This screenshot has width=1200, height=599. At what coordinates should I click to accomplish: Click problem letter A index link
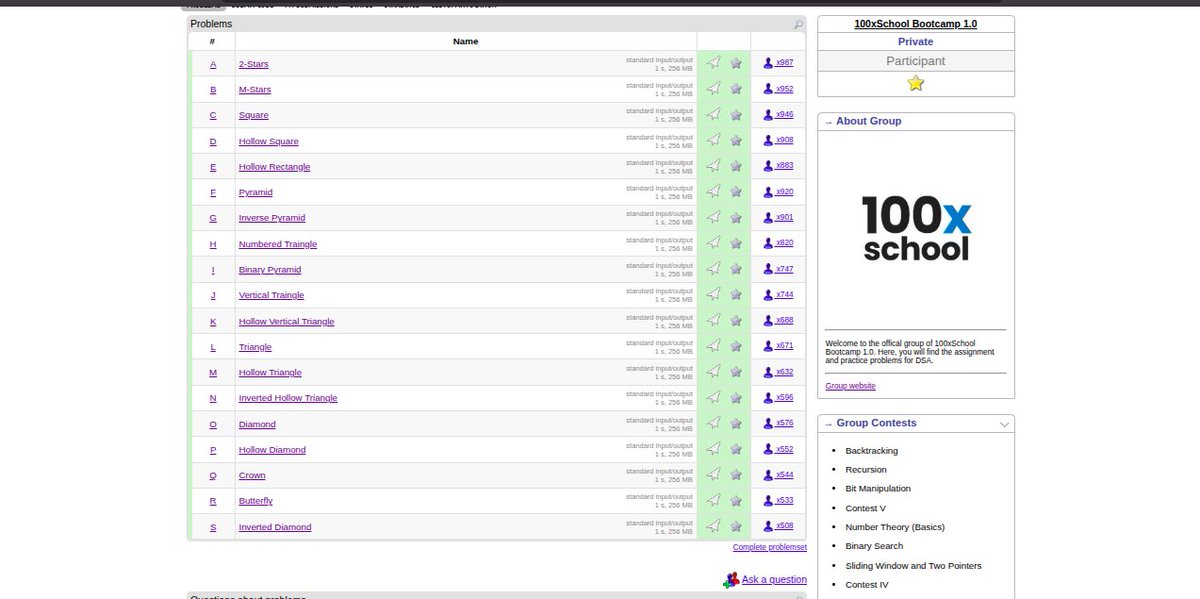point(213,64)
